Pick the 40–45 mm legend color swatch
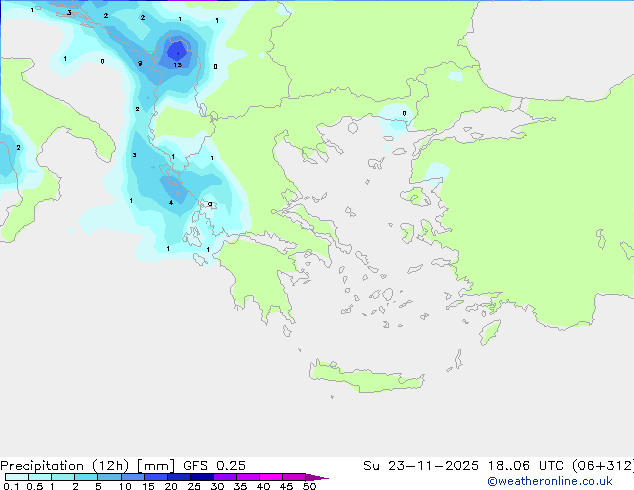This screenshot has width=634, height=490. coord(271,477)
